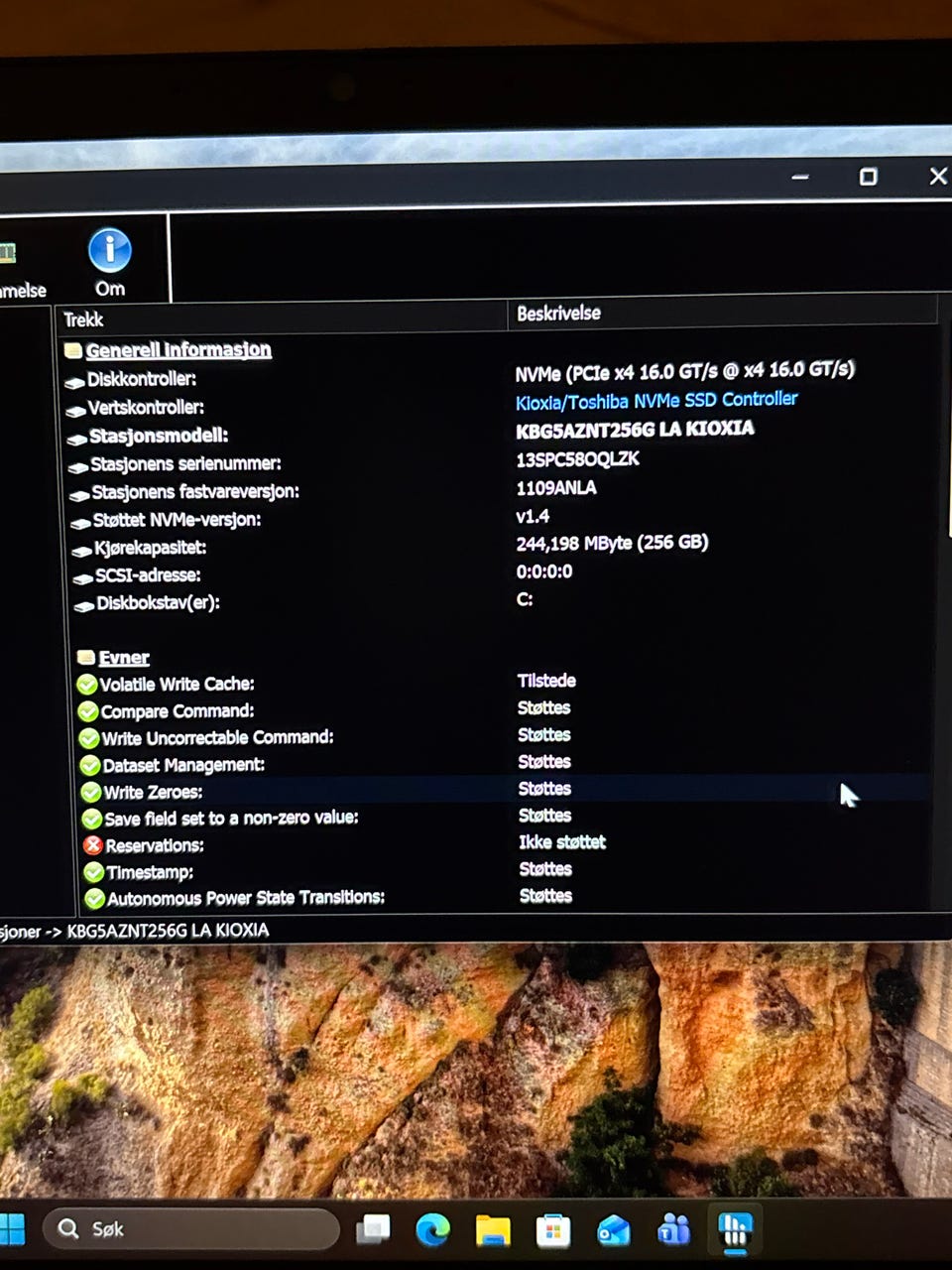This screenshot has width=952, height=1270.
Task: Click green check for Autonomous Power State Transitions
Action: pyautogui.click(x=95, y=899)
